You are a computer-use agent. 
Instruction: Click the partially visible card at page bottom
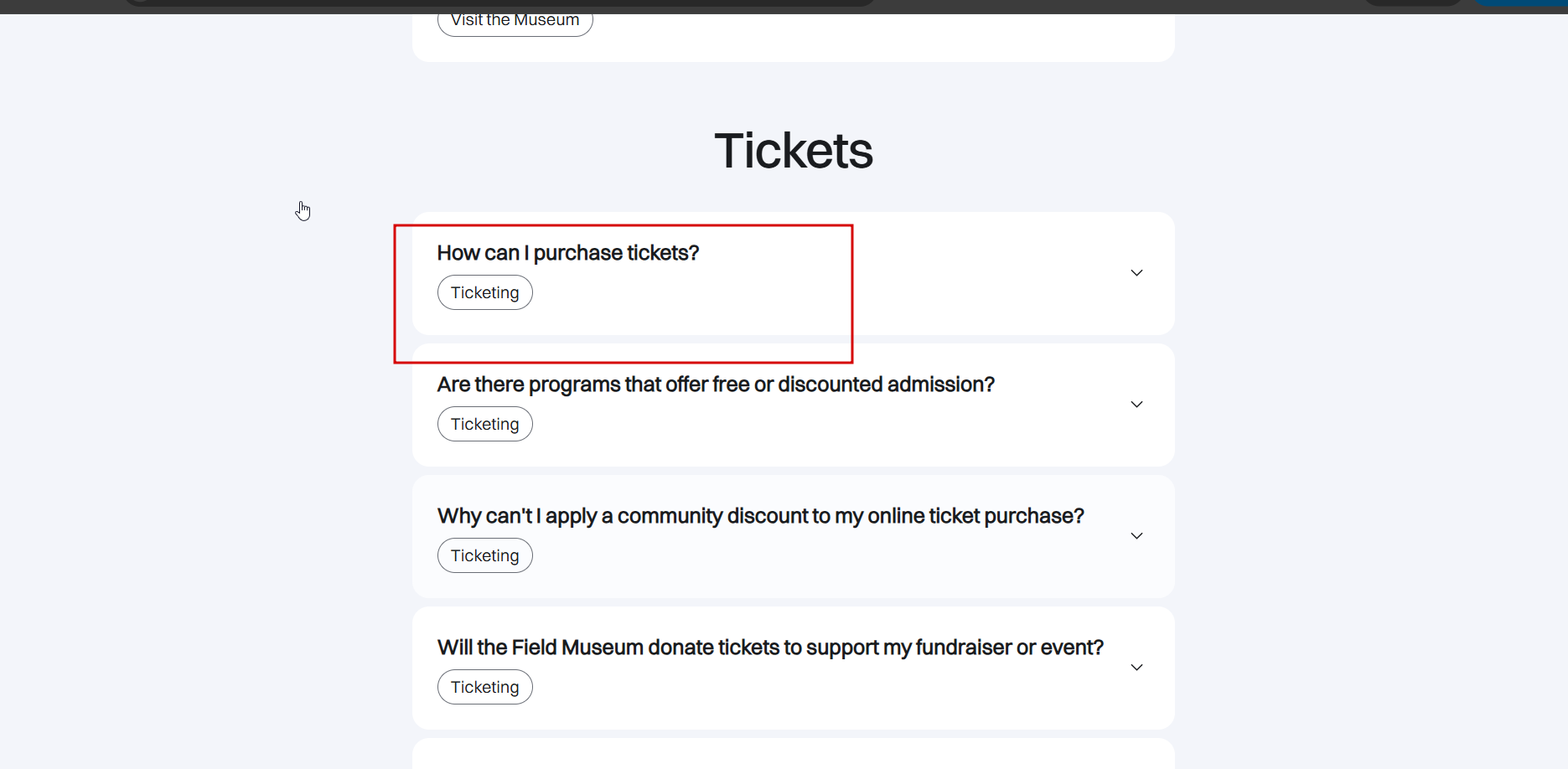pos(793,755)
